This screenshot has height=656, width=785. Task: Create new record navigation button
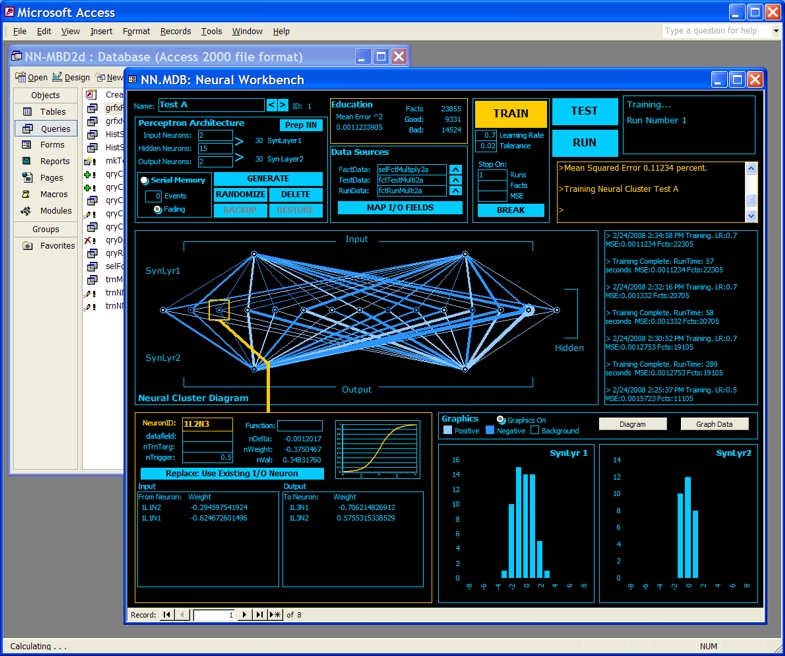click(x=275, y=614)
